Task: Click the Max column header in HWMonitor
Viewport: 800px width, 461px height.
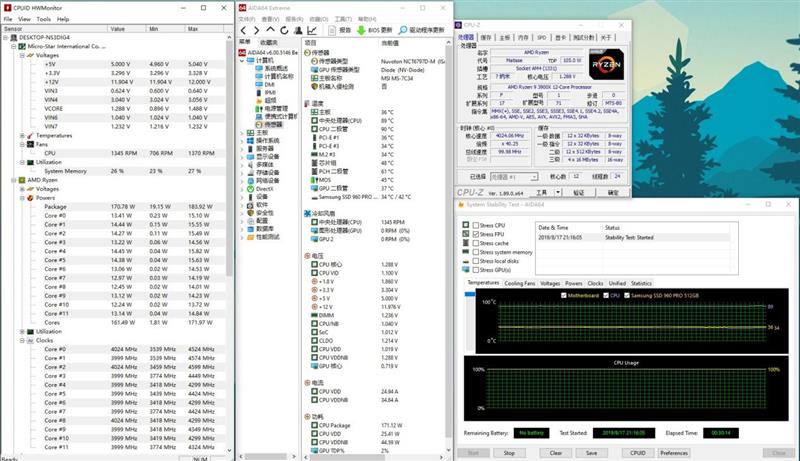Action: point(204,29)
